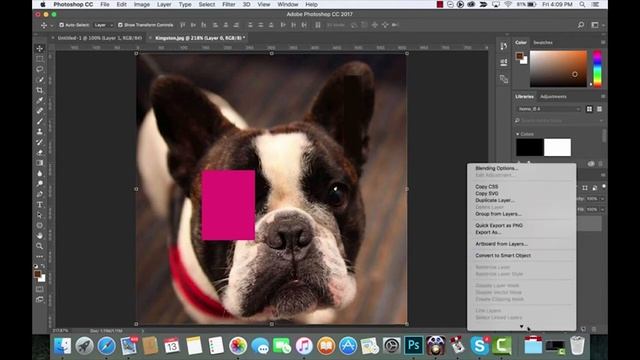Click the search icon in options bar
640x360 pixels.
click(x=581, y=25)
